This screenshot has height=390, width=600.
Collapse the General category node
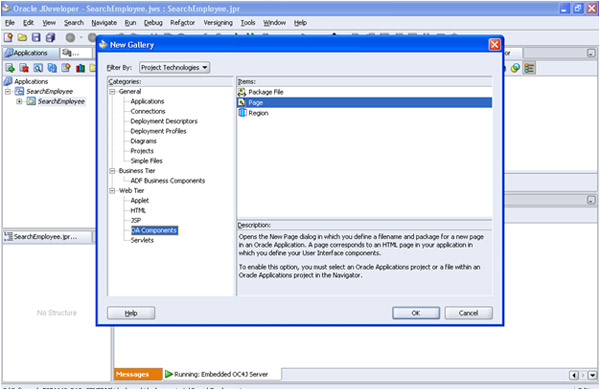pyautogui.click(x=112, y=91)
